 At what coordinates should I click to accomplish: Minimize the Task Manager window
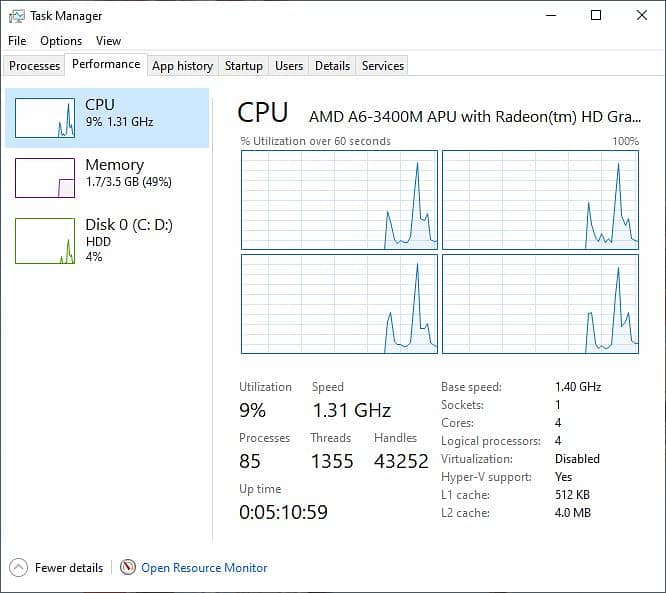[x=551, y=15]
